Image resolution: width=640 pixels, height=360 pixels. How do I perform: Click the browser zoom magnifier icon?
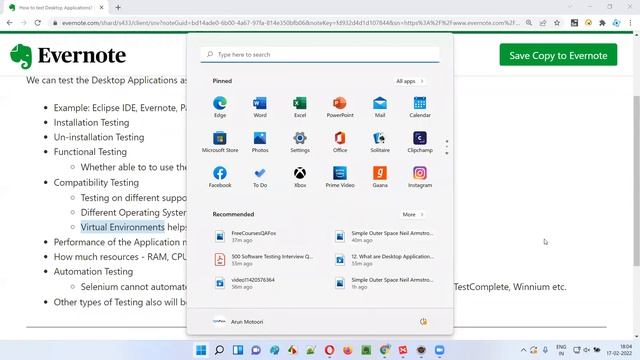coord(529,23)
